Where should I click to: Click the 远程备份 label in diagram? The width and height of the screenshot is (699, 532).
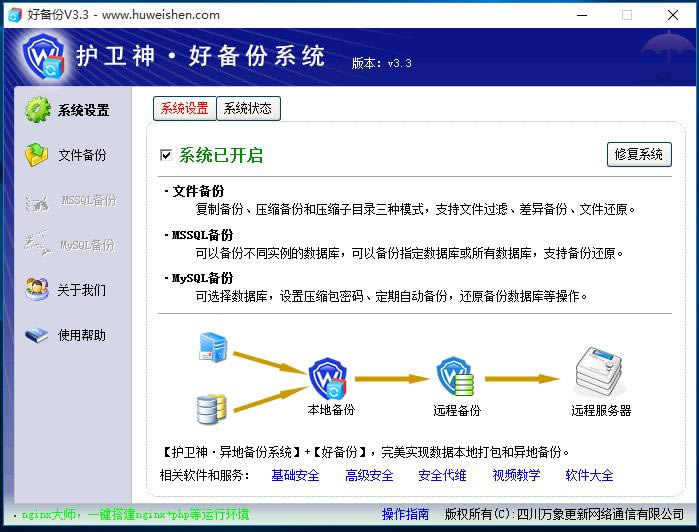pos(457,410)
